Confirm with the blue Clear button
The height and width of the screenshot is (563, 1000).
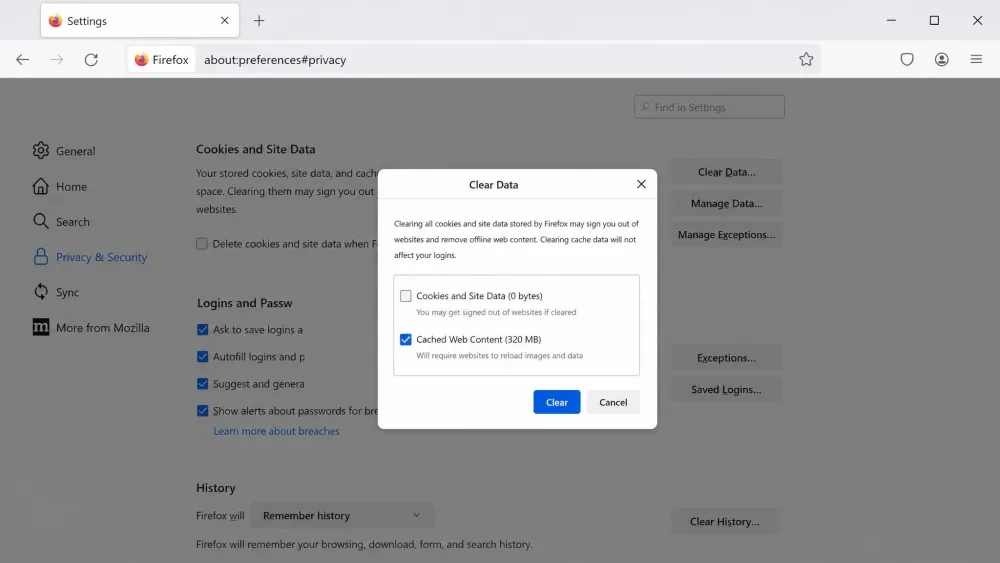[557, 402]
